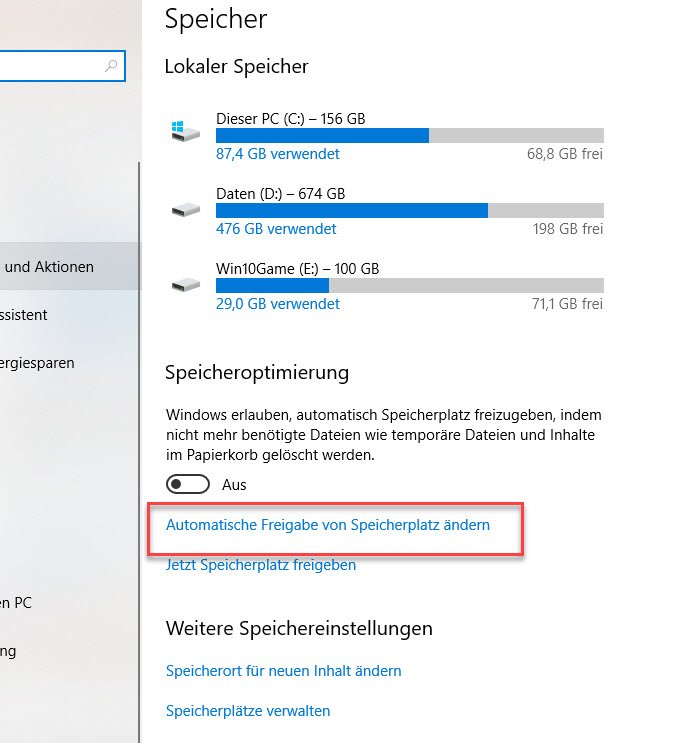Turn on the Speicheroptimierung toggle switch

coord(189,485)
